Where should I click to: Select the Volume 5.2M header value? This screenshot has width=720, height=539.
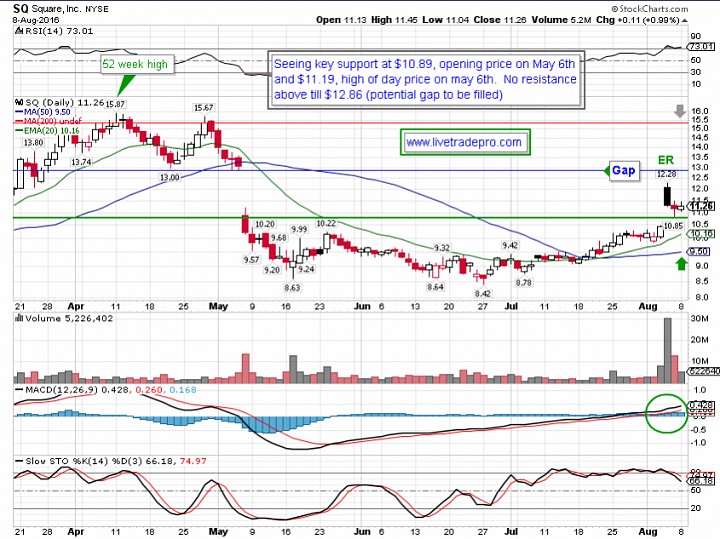pos(562,20)
